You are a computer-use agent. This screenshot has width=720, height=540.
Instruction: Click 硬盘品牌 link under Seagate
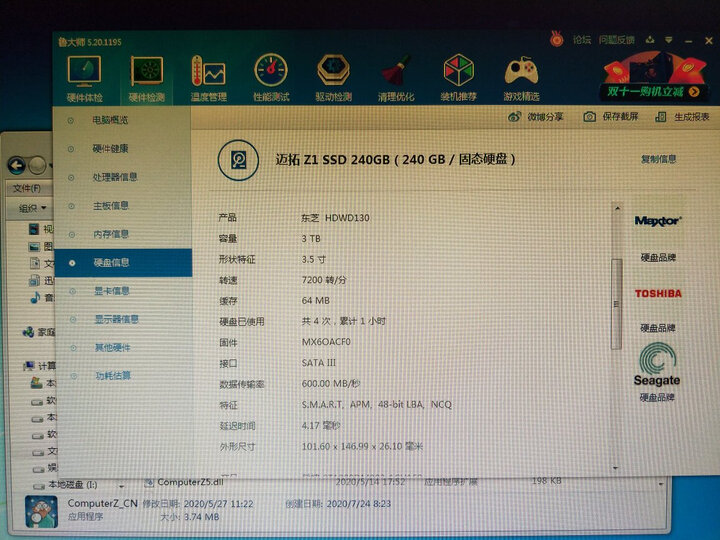[x=657, y=397]
